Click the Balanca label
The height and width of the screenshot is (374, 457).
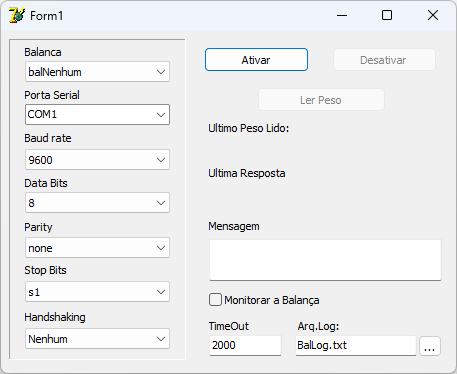click(43, 52)
